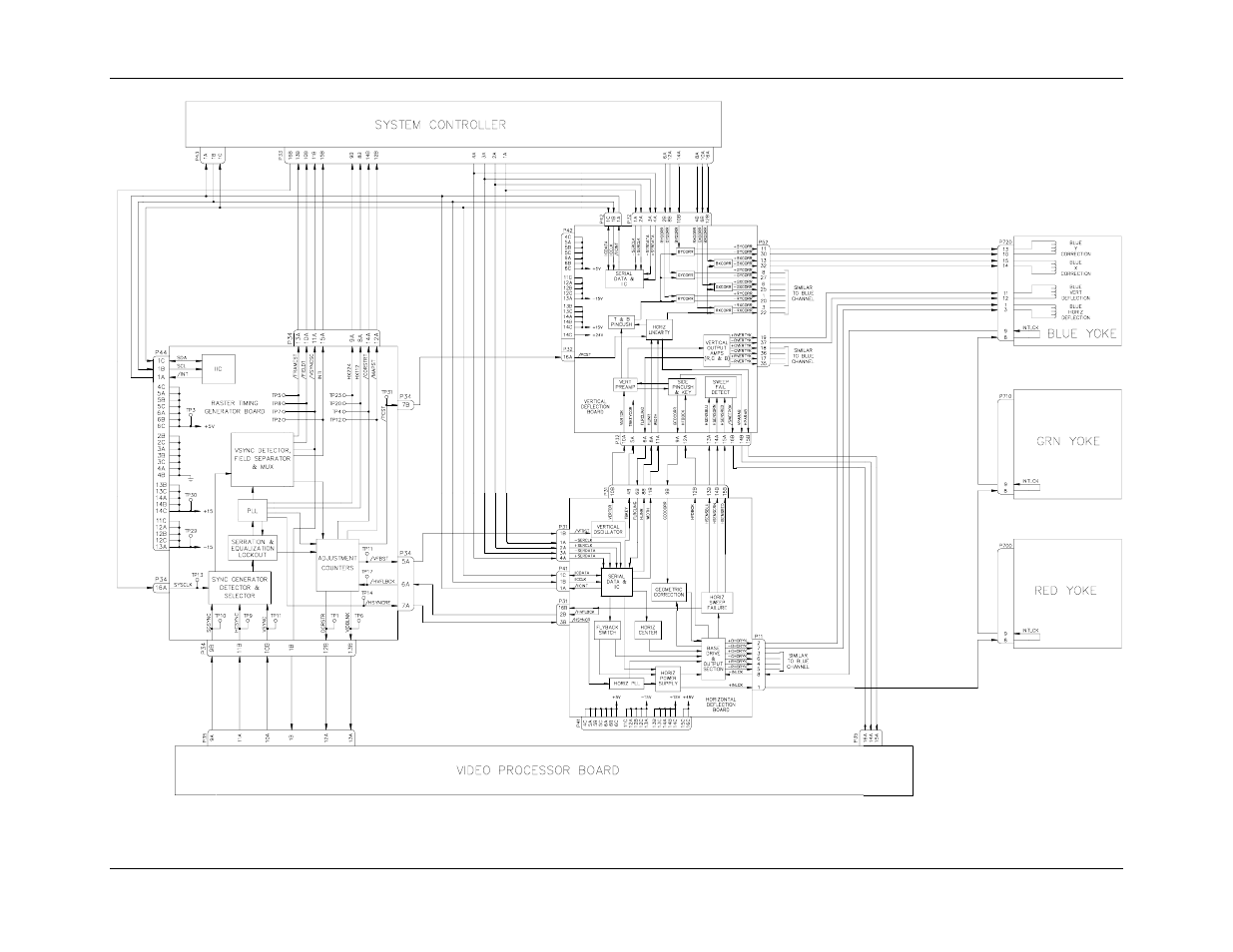Click the P700 connector label
The height and width of the screenshot is (952, 1233).
(x=1005, y=546)
